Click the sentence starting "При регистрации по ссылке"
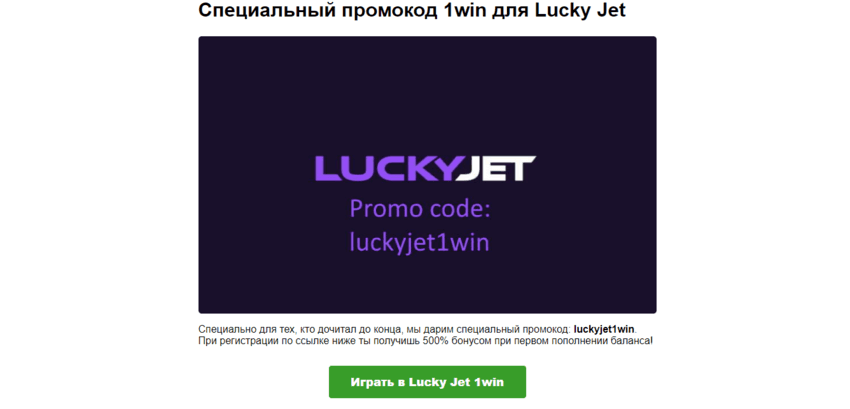Image resolution: width=850 pixels, height=409 pixels. 426,341
